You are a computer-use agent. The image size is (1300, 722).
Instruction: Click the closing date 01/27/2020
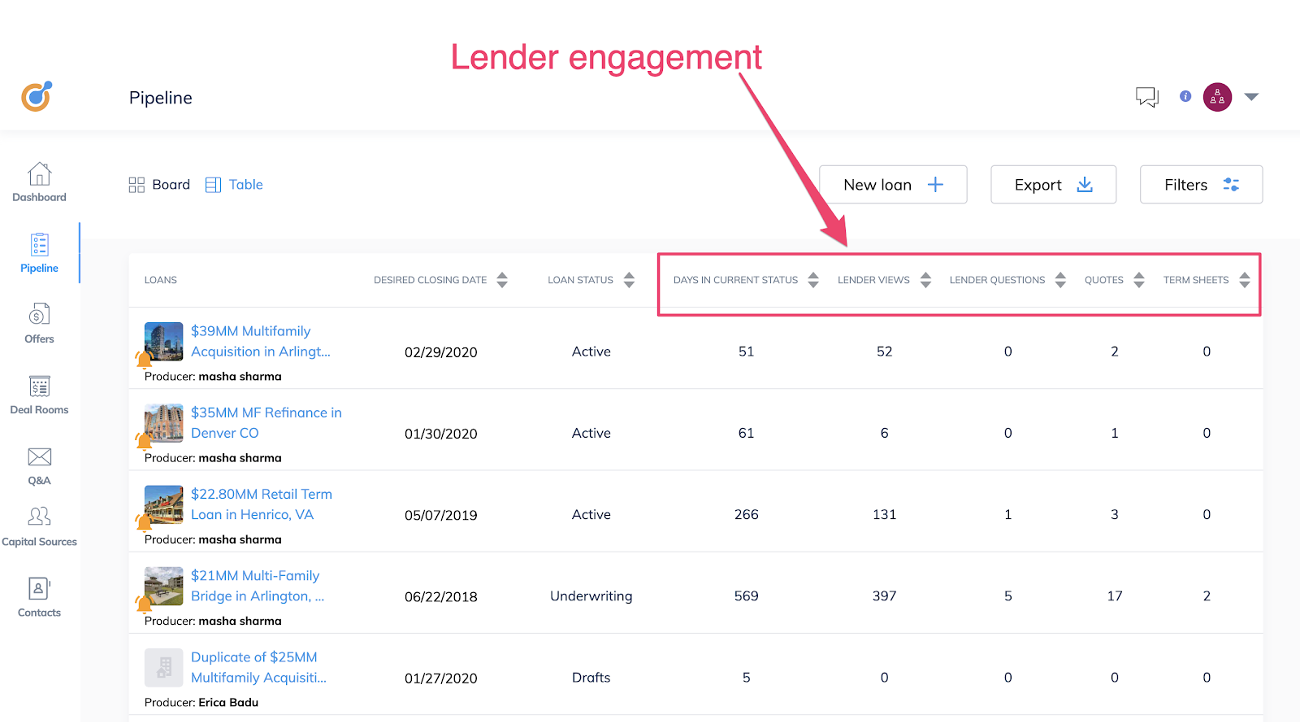441,678
